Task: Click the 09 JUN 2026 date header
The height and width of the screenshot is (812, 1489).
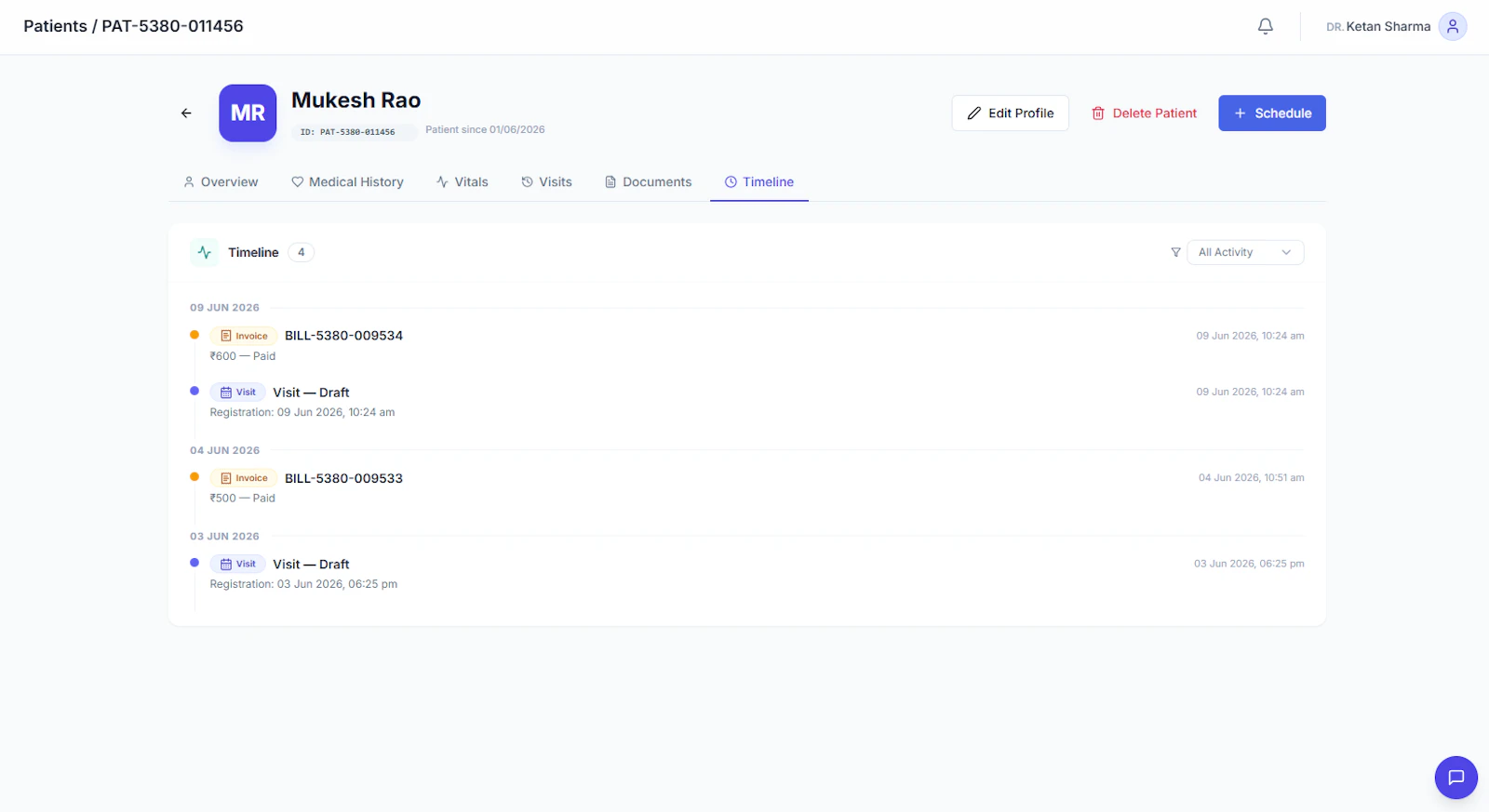Action: coord(224,308)
